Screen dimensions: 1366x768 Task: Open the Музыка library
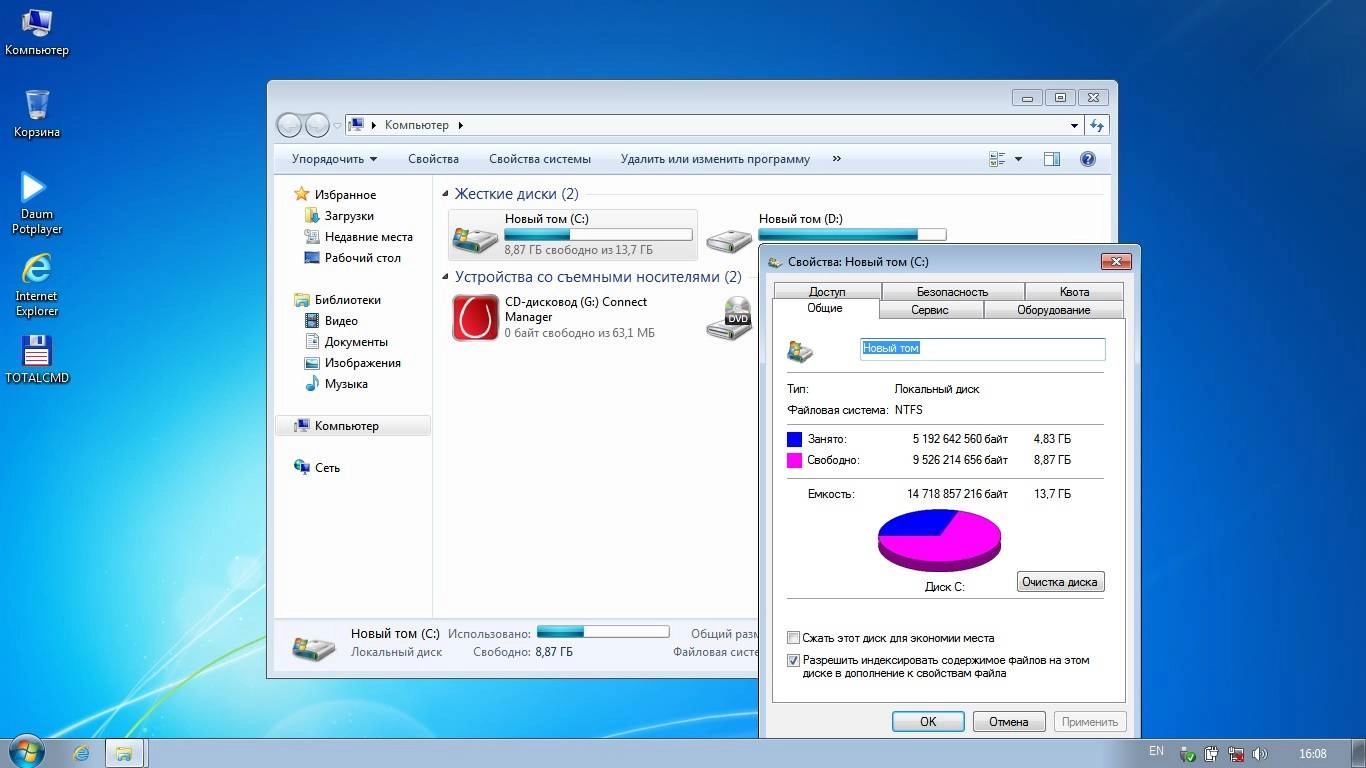pyautogui.click(x=336, y=384)
